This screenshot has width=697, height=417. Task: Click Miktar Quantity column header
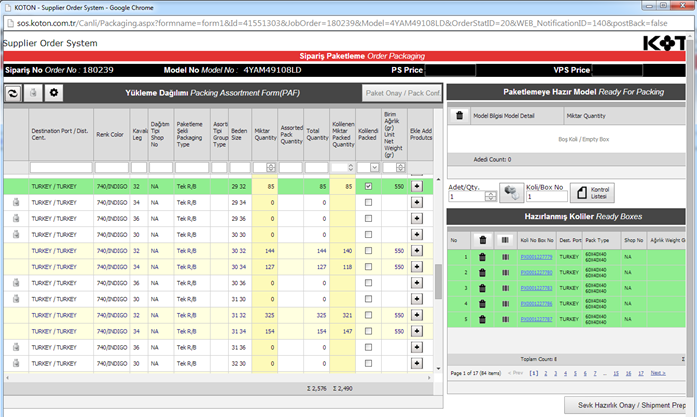[265, 134]
